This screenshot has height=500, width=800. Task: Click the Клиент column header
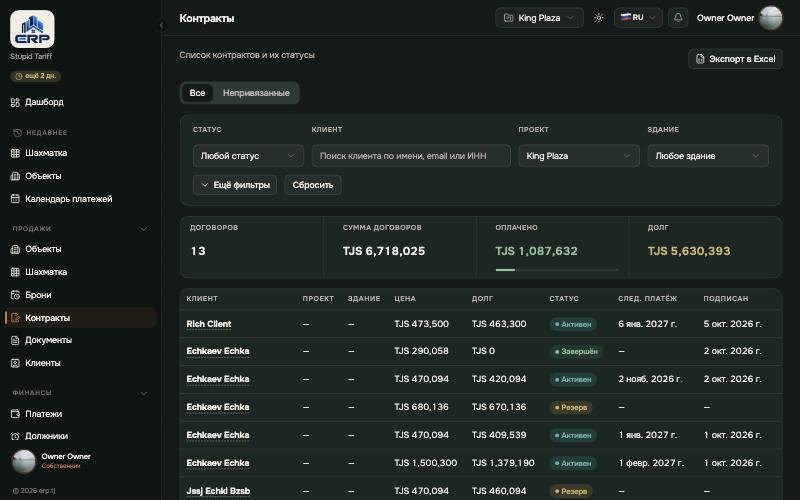coord(202,298)
